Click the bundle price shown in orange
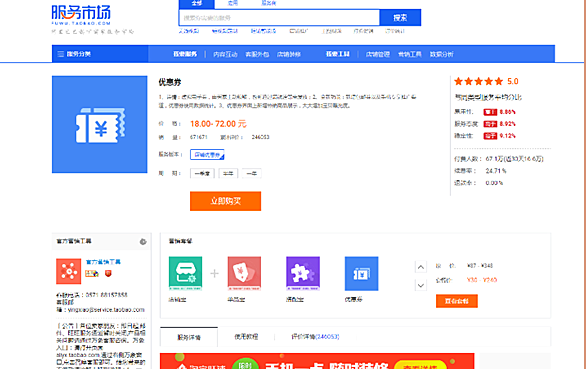 (x=482, y=280)
